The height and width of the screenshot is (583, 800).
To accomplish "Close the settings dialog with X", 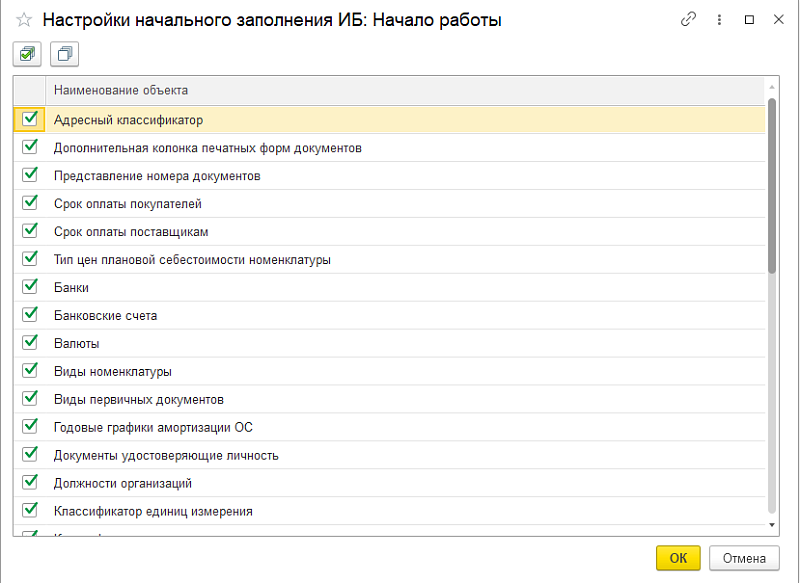I will coord(778,20).
